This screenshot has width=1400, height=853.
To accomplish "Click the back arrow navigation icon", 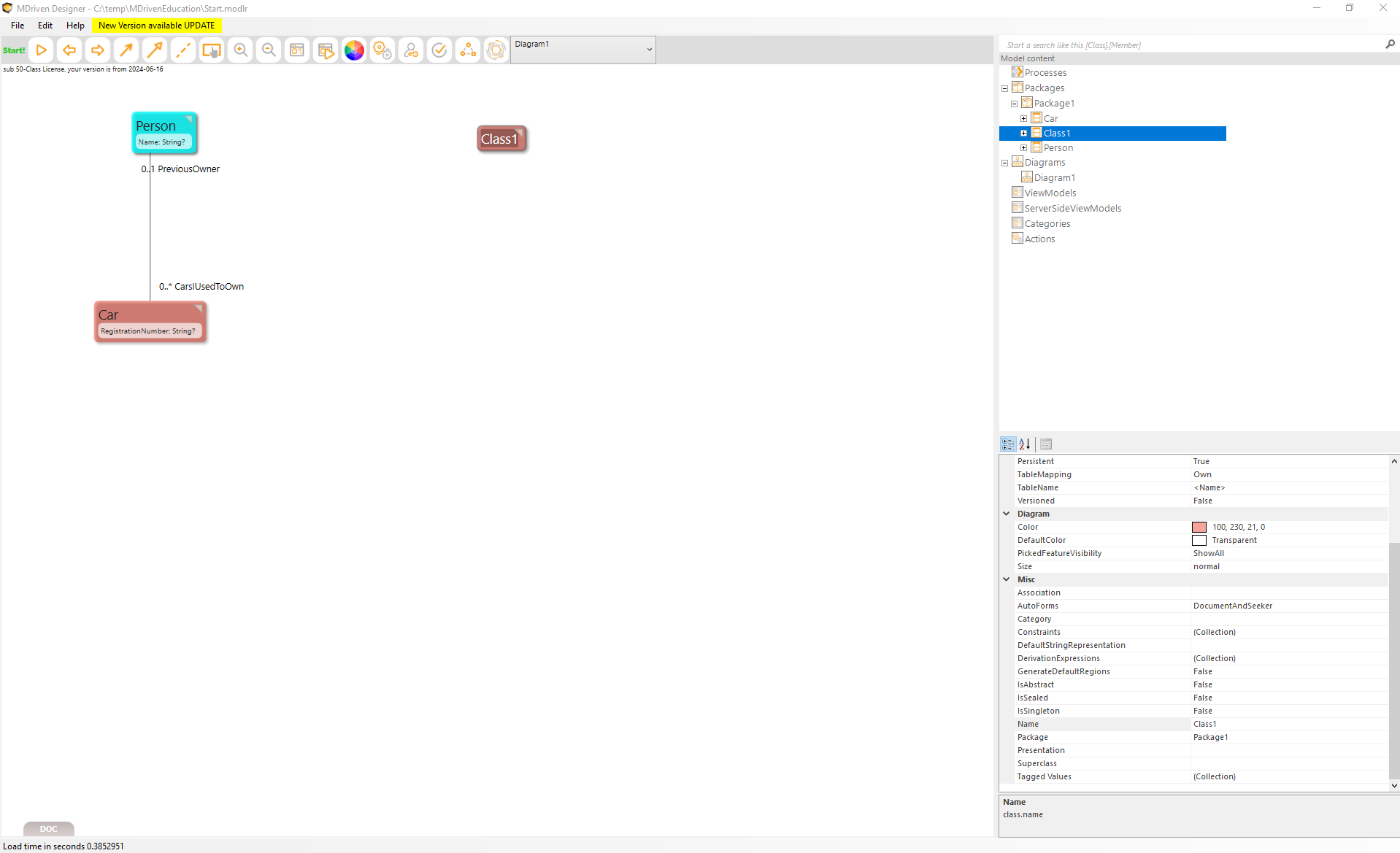I will (69, 50).
